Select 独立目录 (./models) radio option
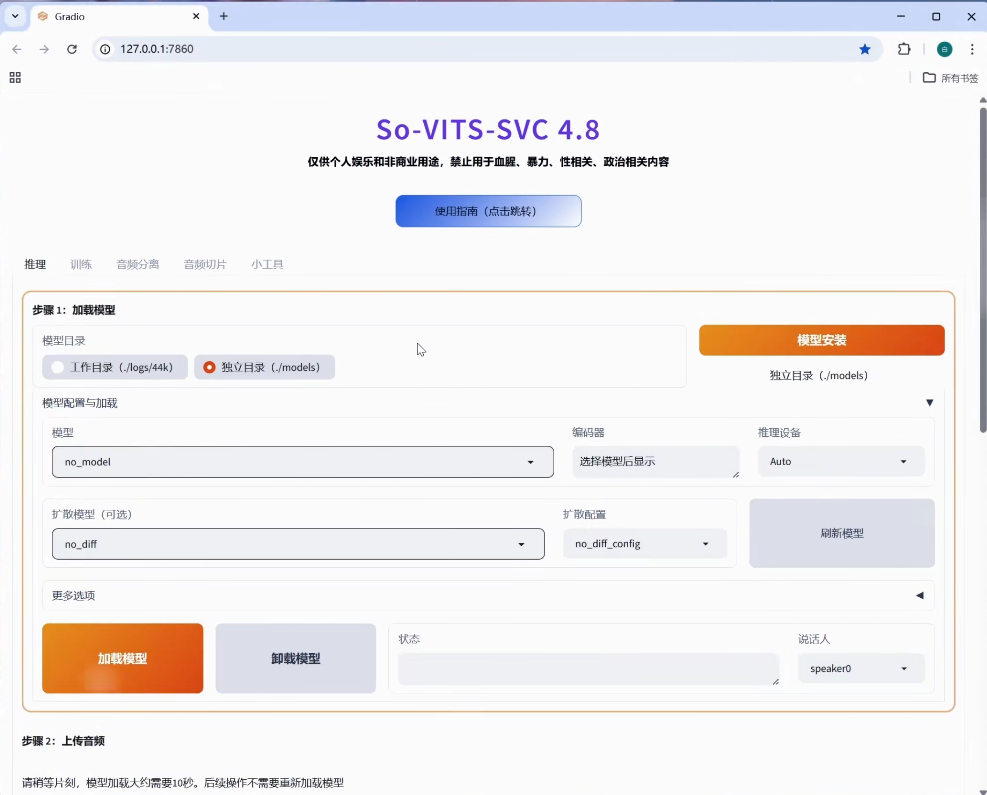The width and height of the screenshot is (987, 795). coord(264,367)
